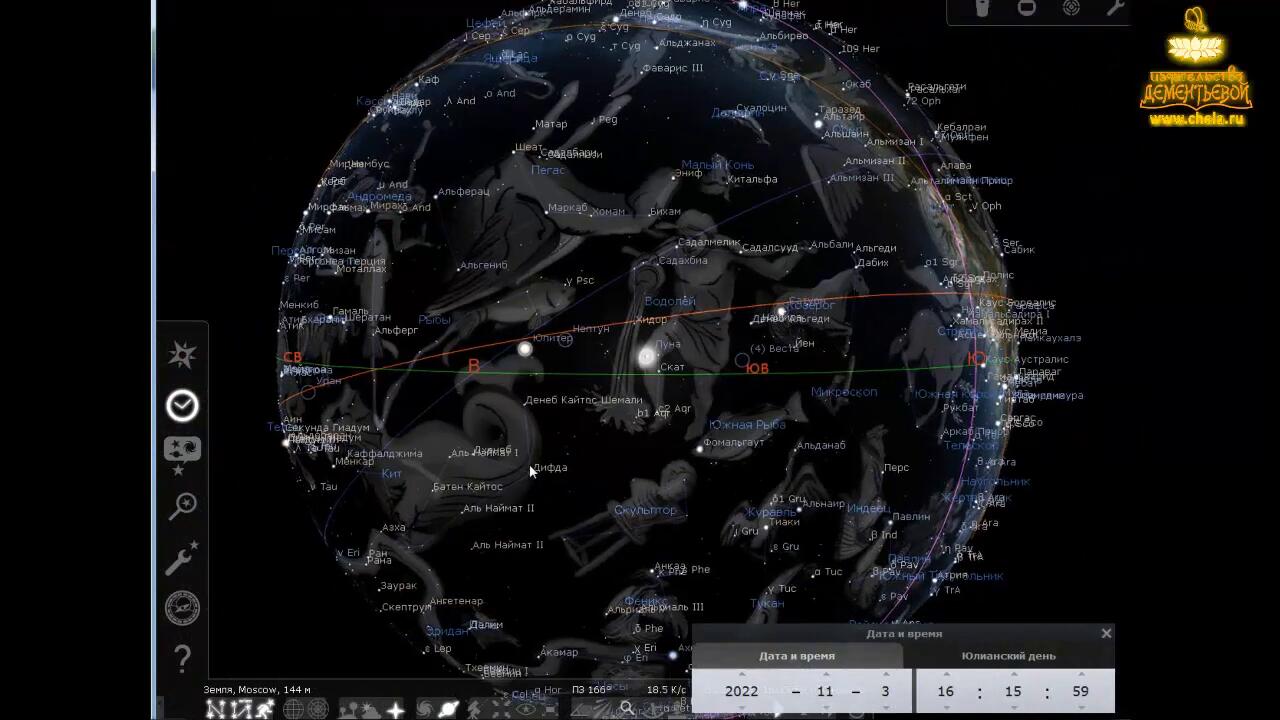Image resolution: width=1280 pixels, height=720 pixels.
Task: Click the minutes field showing 15
Action: 1013,691
